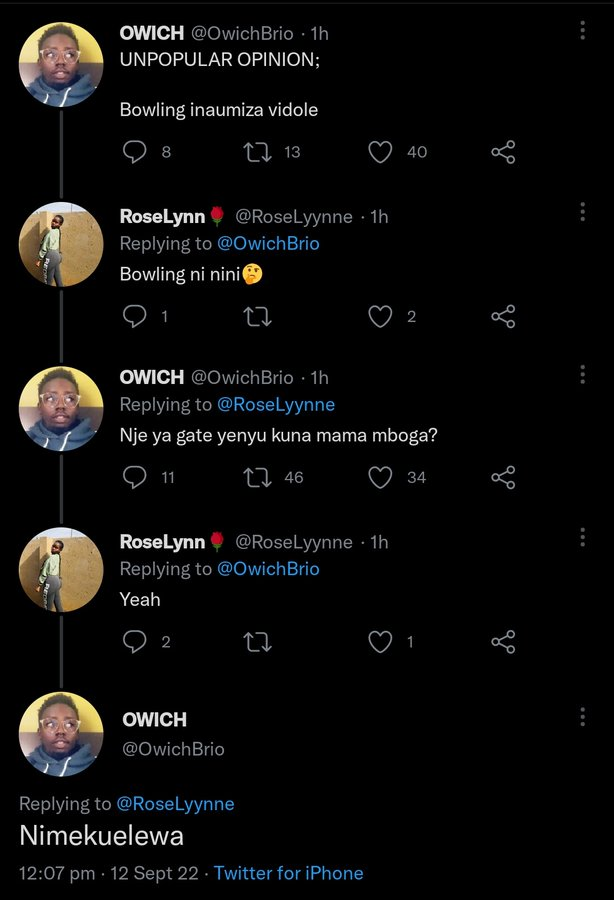The image size is (614, 900).
Task: View RoseLynn's avatar beside 'Bowling ni nini'
Action: 61,244
